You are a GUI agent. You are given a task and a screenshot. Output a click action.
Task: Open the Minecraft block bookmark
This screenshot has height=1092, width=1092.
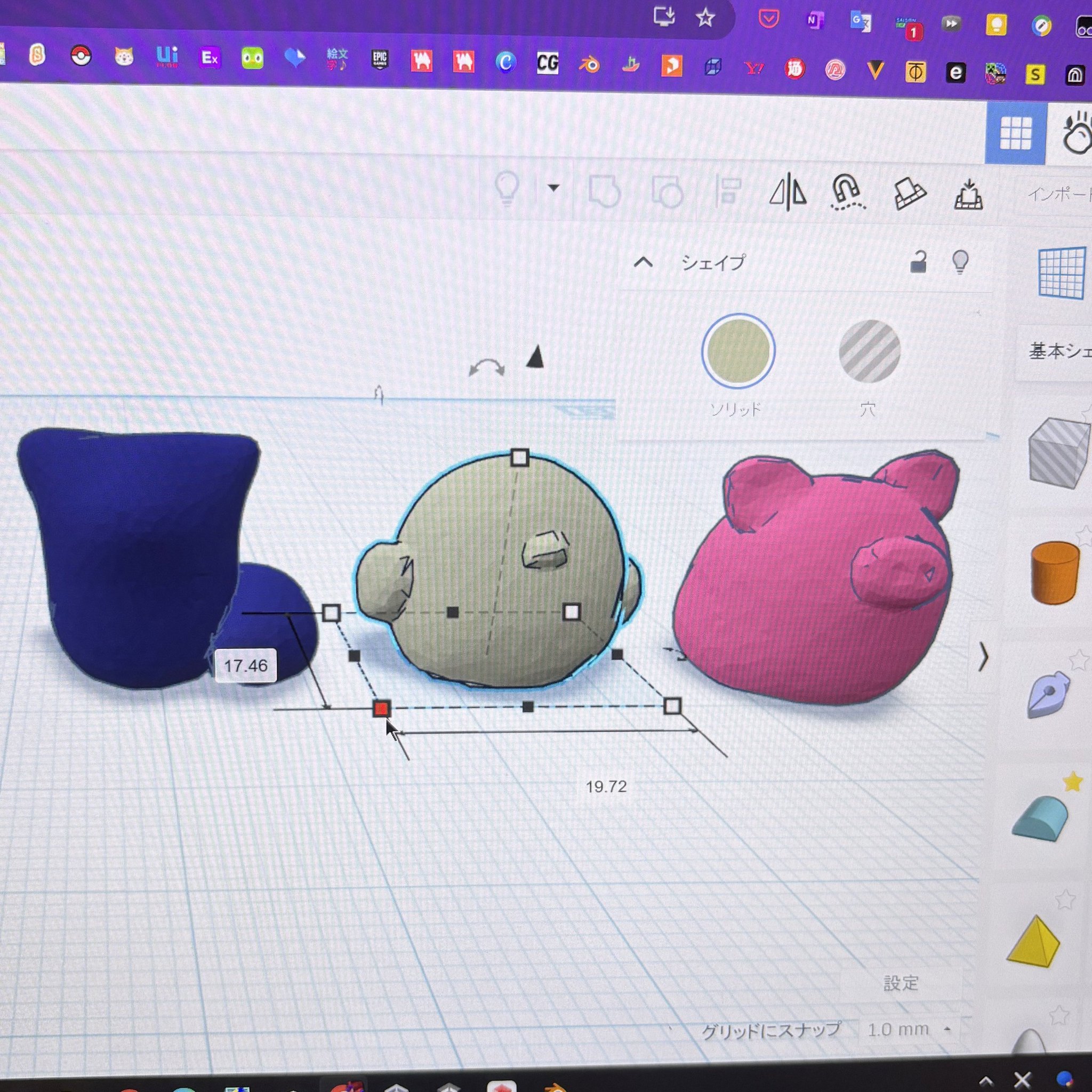click(x=995, y=74)
